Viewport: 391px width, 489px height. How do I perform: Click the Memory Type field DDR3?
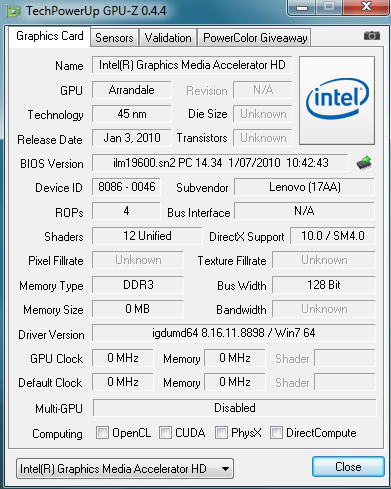coord(138,285)
